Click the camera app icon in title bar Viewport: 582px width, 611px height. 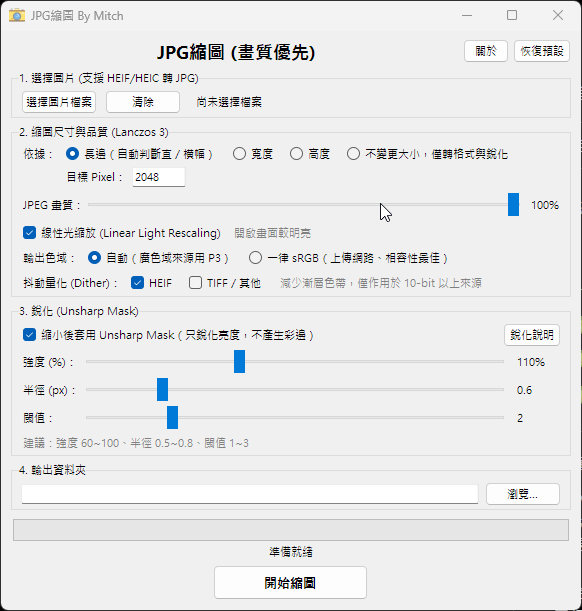[x=17, y=16]
